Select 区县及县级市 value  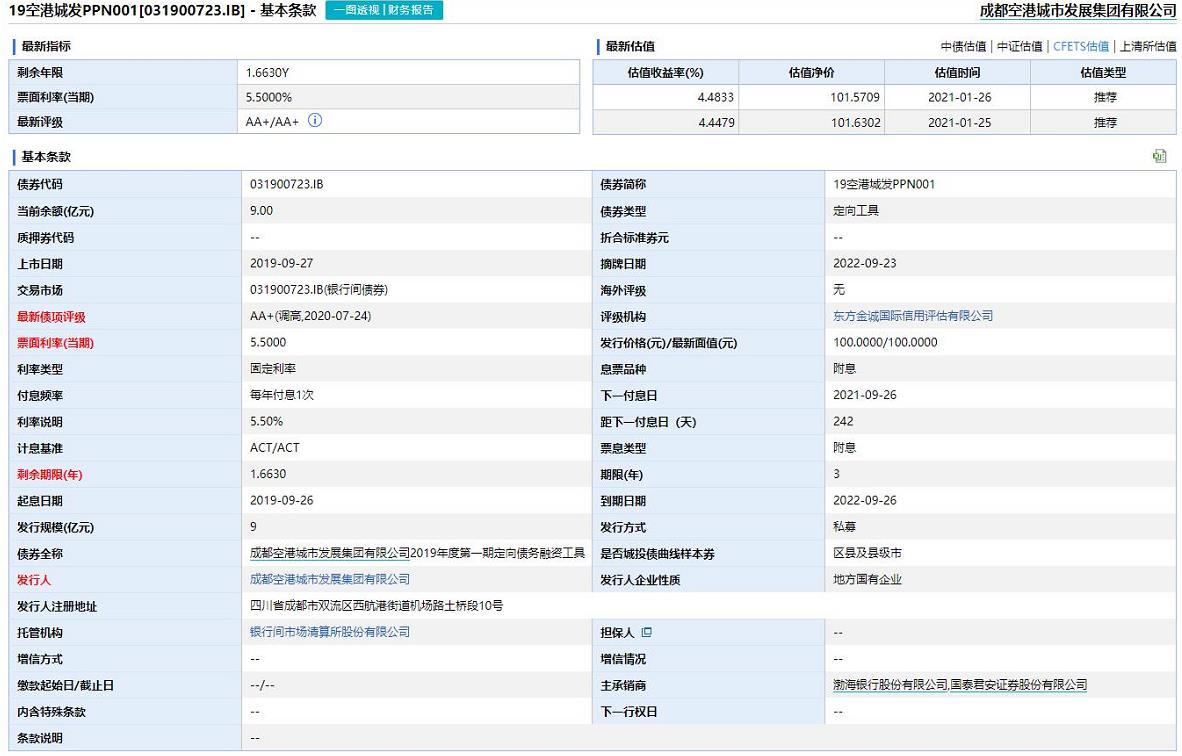(868, 553)
